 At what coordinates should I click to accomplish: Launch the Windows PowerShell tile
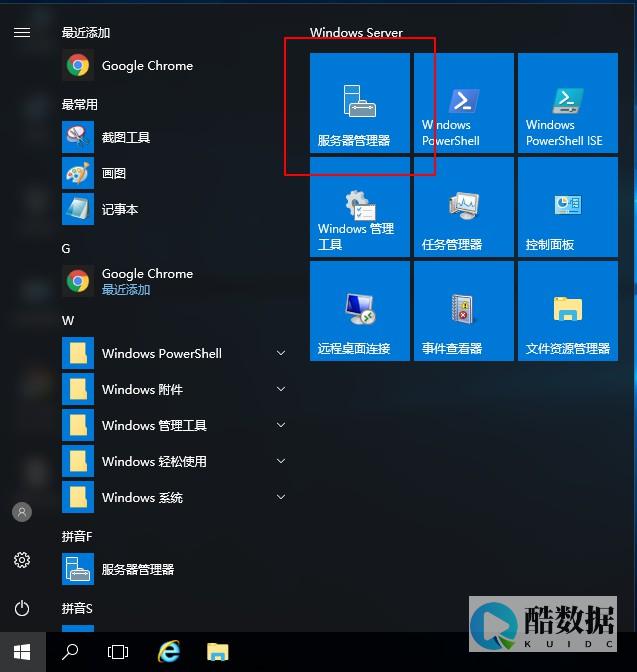[464, 103]
